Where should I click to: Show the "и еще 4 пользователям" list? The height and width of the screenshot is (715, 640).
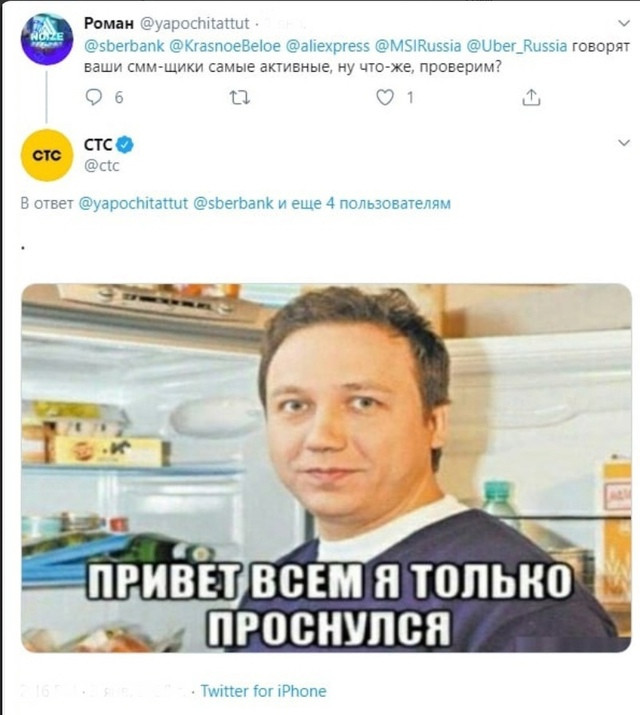pos(364,203)
